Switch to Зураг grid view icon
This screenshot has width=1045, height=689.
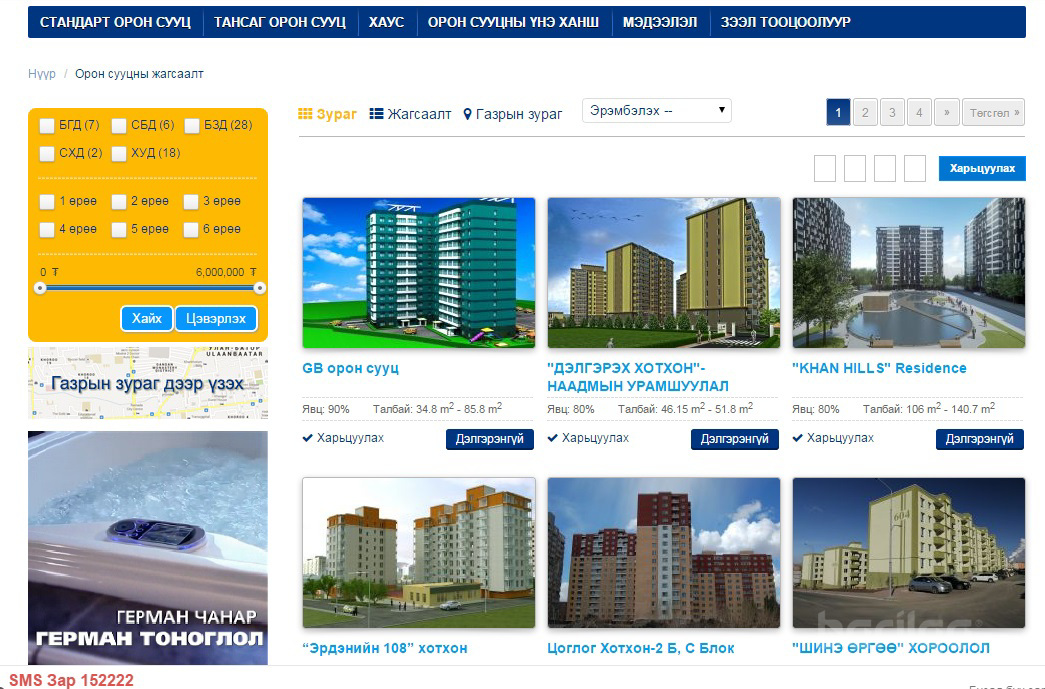pos(306,114)
